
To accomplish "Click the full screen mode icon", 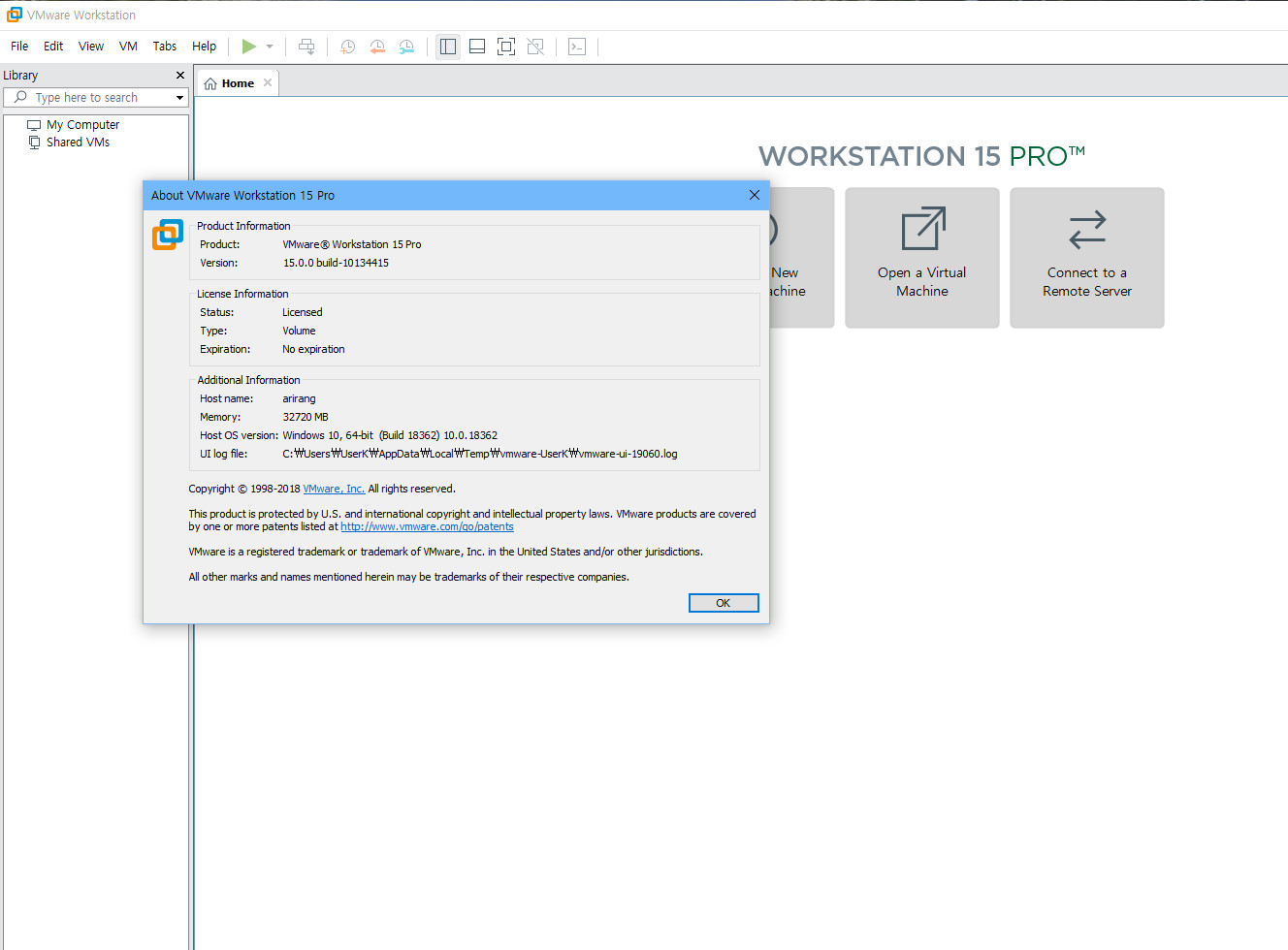I will [506, 47].
